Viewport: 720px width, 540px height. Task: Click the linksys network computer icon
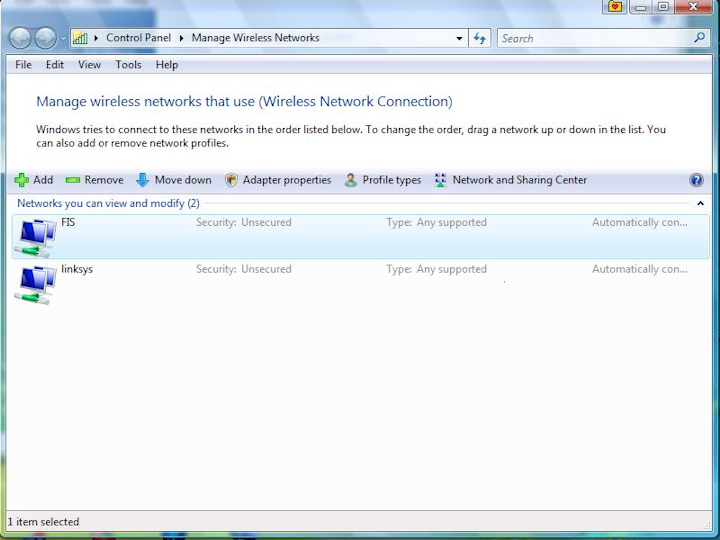click(x=35, y=285)
